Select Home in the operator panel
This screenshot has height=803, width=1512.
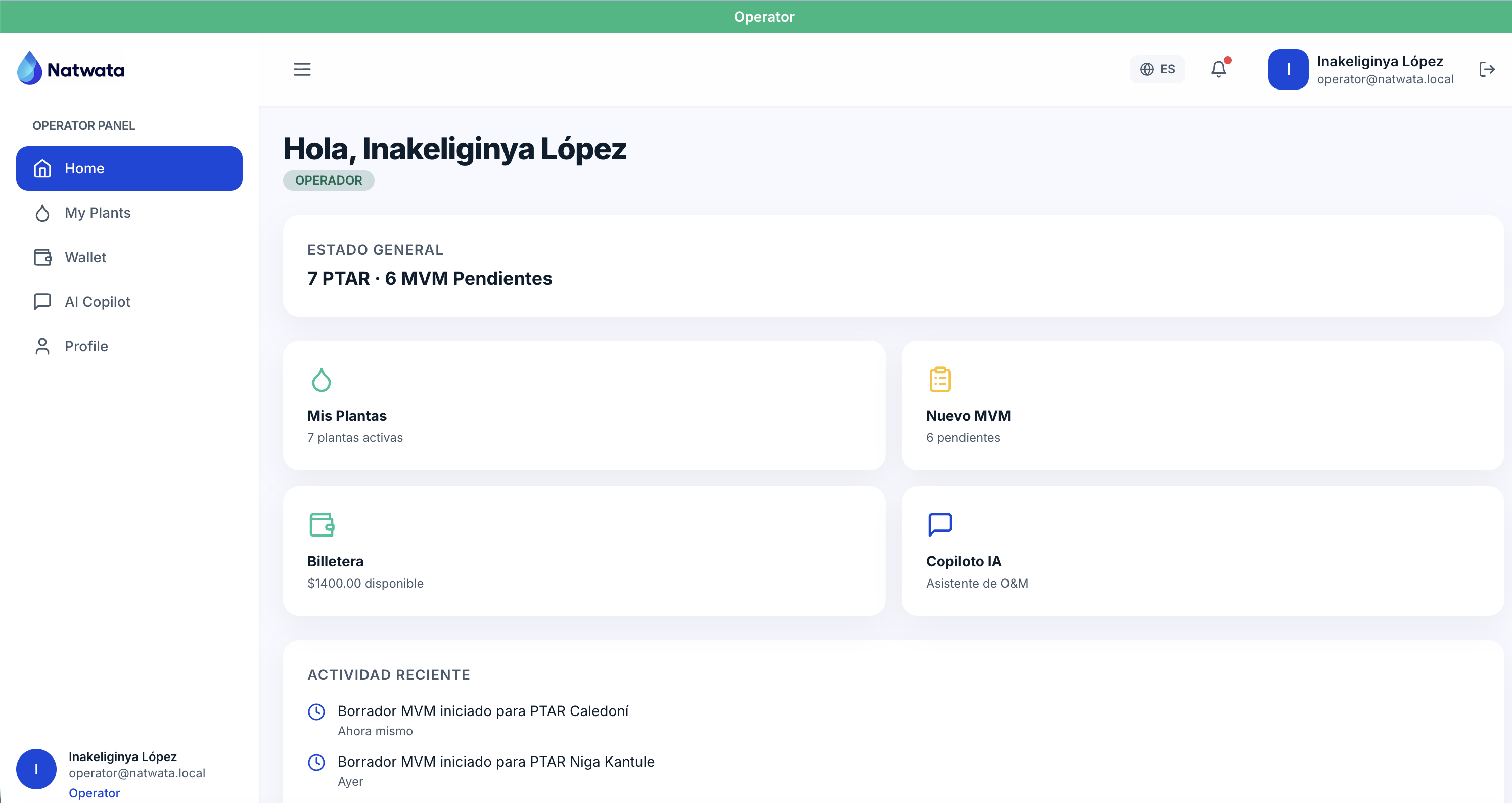pos(129,168)
